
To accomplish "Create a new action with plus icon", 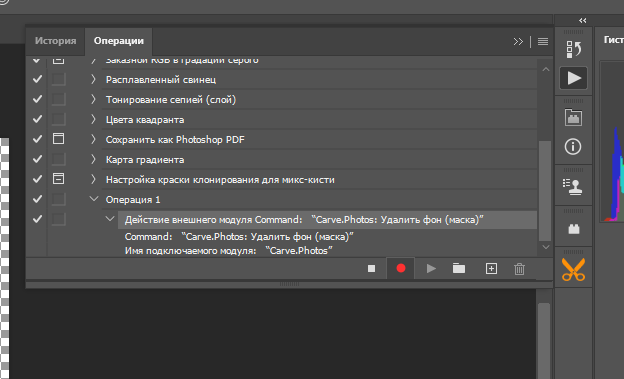I will coord(491,269).
